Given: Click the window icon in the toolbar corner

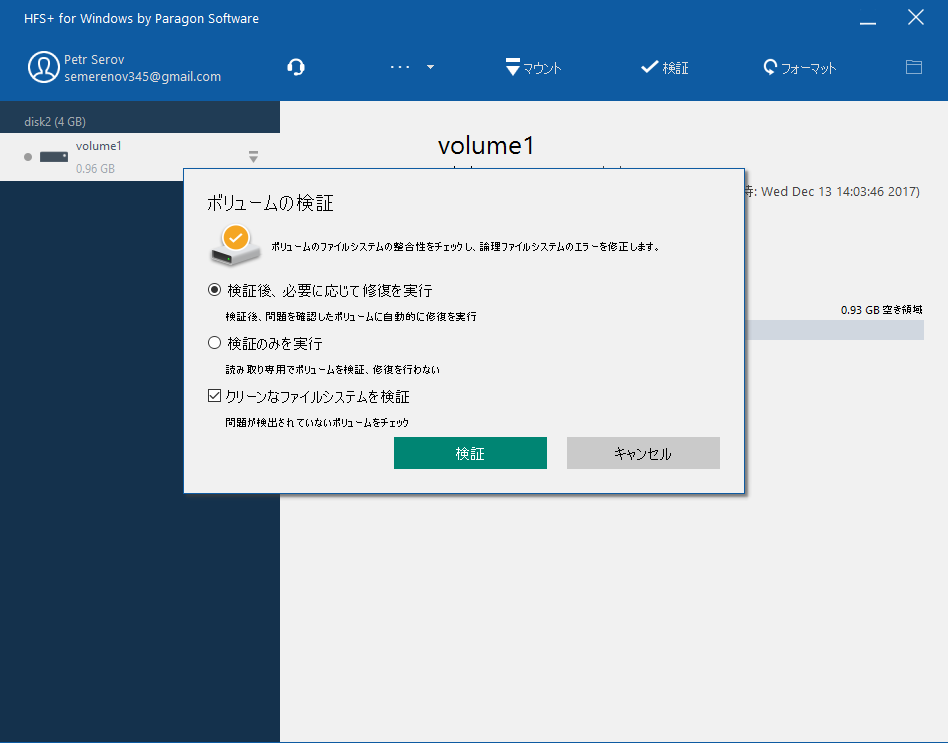Looking at the screenshot, I should [x=914, y=67].
